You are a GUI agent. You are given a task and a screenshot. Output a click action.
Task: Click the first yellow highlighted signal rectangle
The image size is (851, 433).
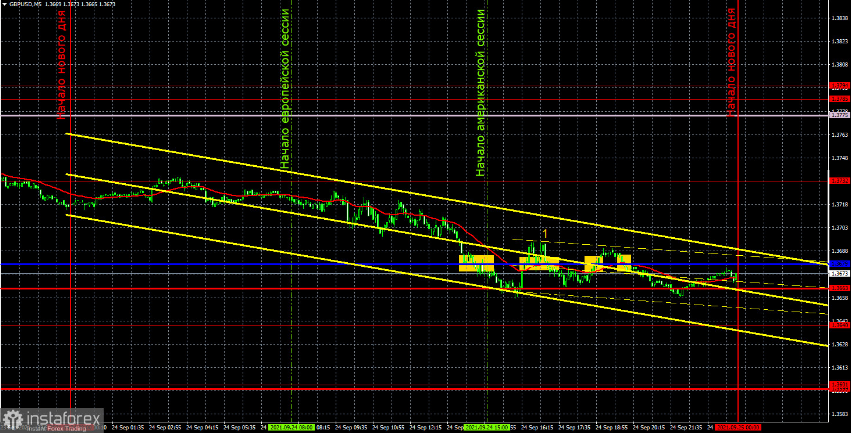click(476, 263)
